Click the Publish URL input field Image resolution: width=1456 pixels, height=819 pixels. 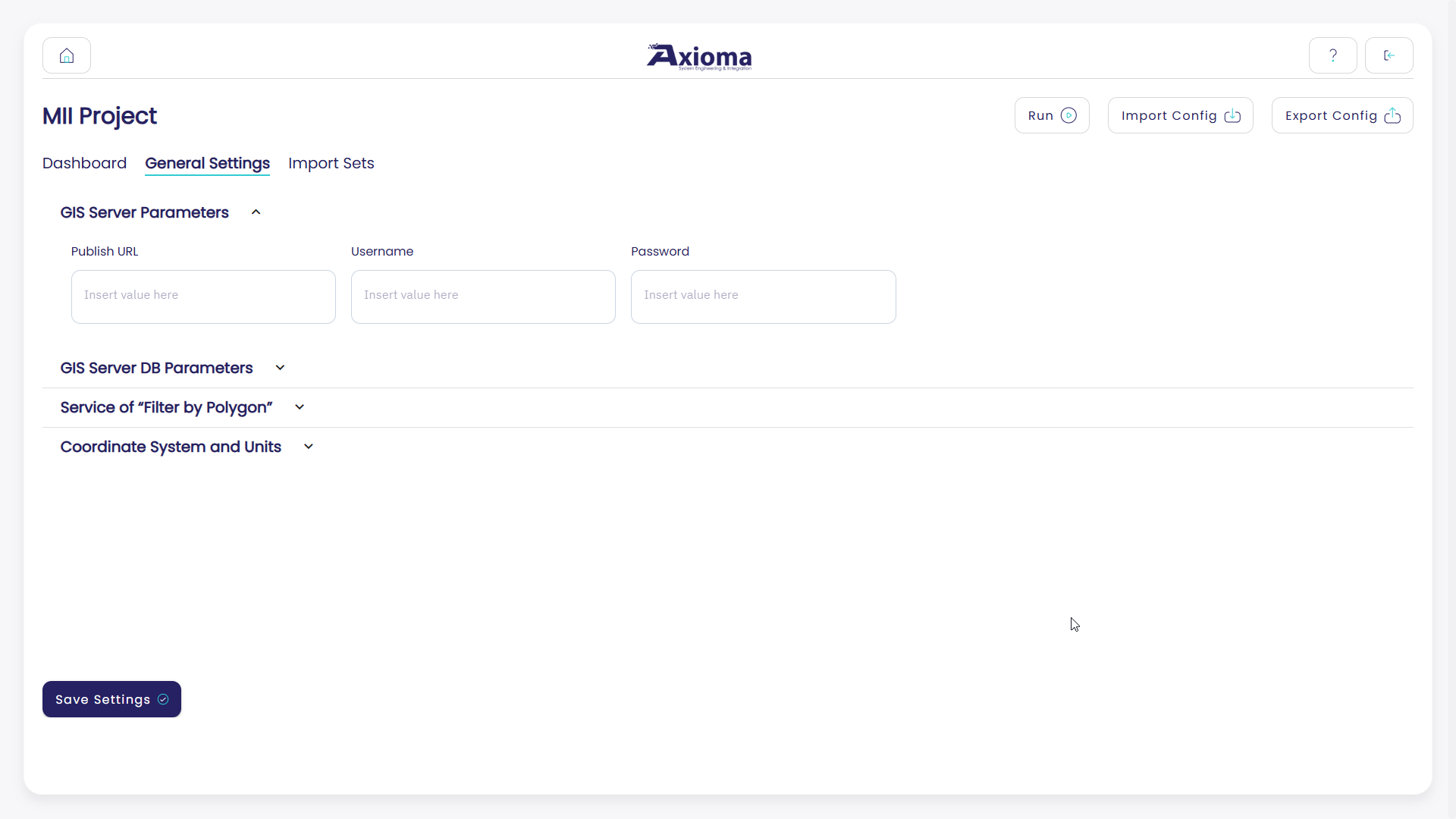click(203, 297)
